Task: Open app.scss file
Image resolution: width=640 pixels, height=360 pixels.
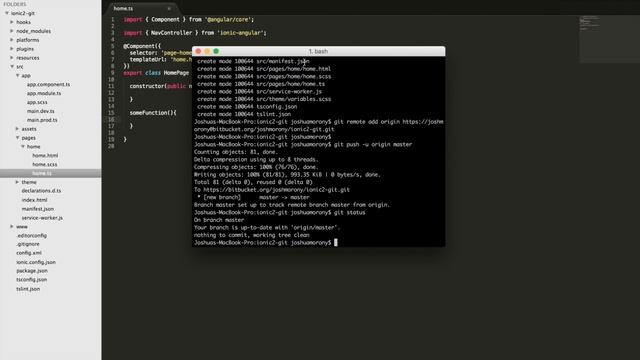Action: pos(37,102)
